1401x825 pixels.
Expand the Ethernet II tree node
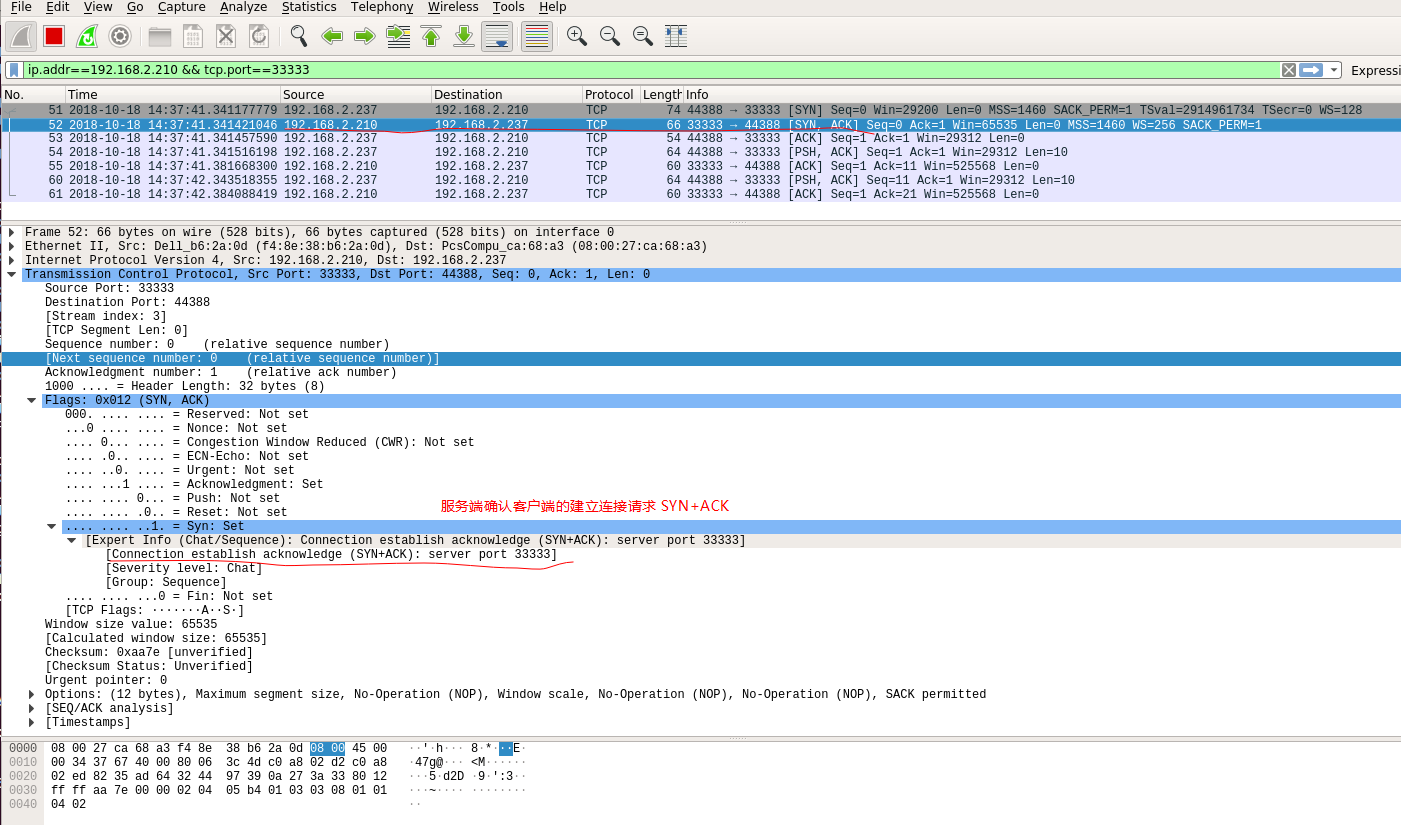pos(11,246)
